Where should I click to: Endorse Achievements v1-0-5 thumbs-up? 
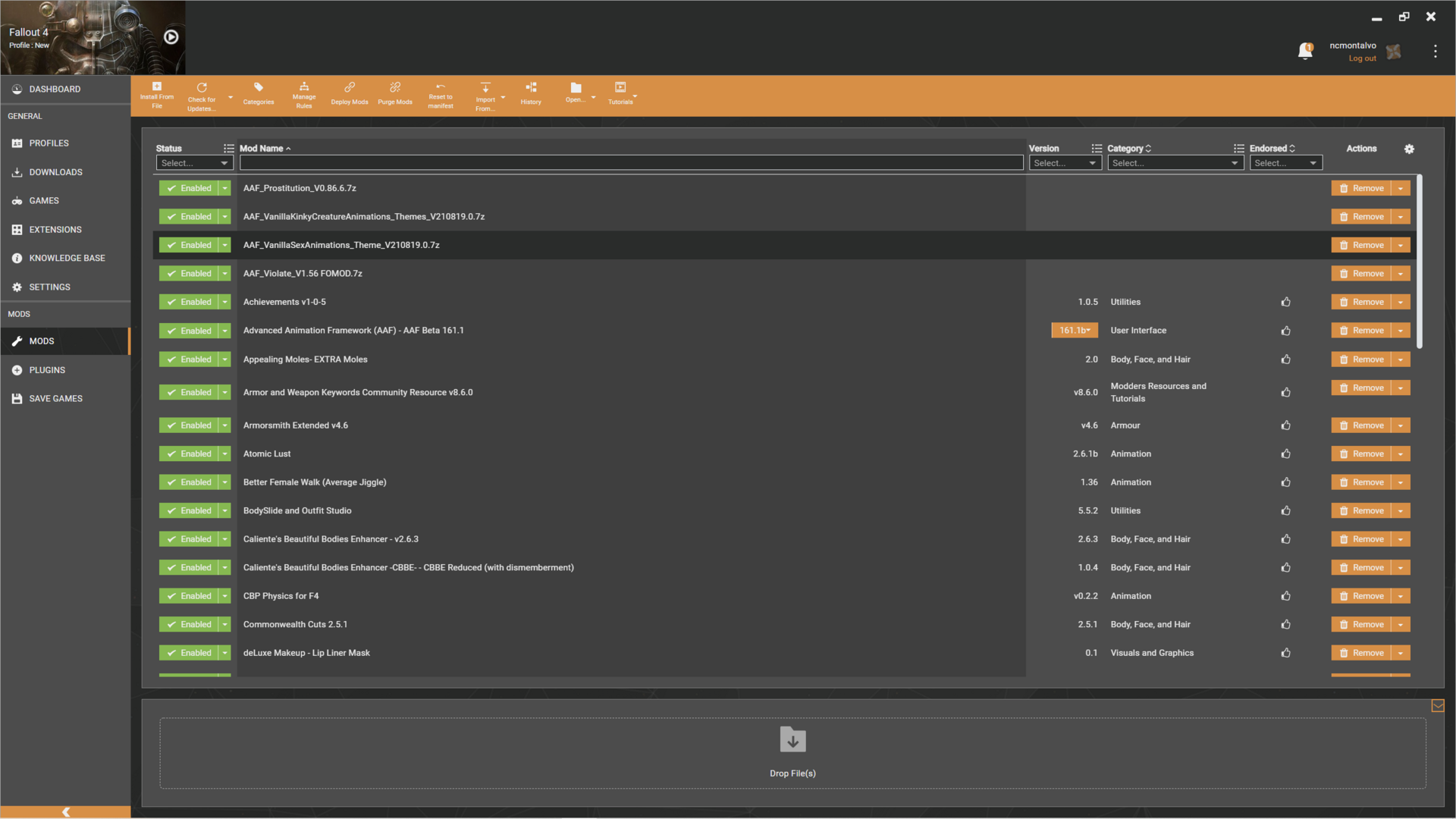point(1286,302)
